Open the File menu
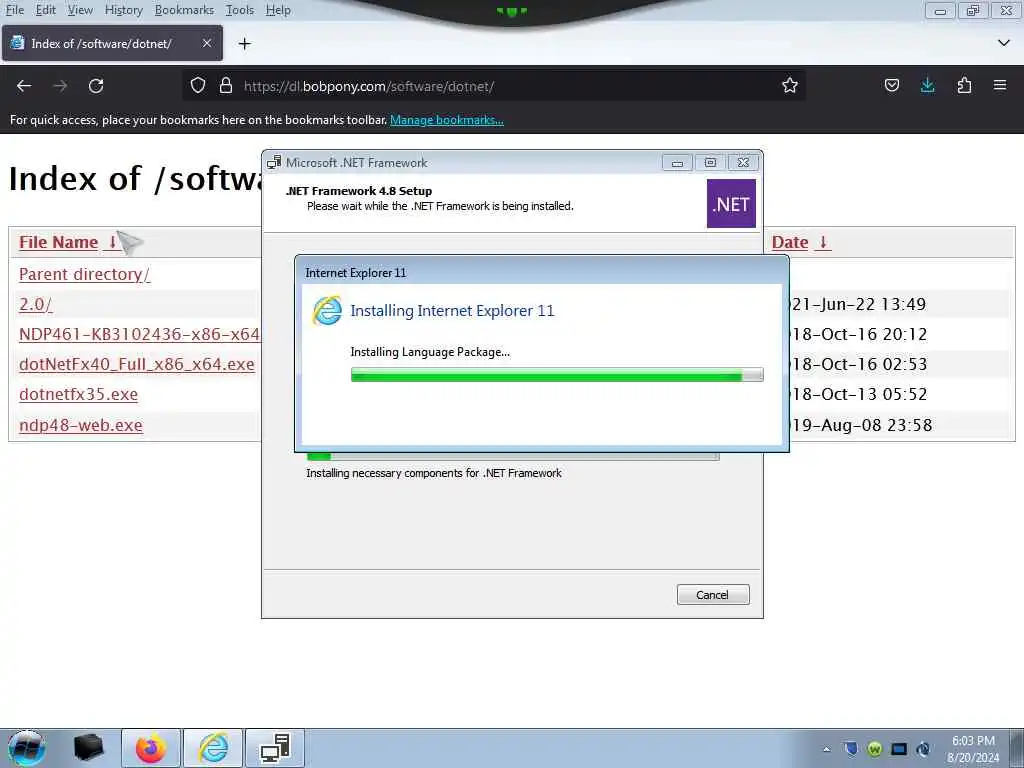Viewport: 1024px width, 768px height. (x=14, y=10)
